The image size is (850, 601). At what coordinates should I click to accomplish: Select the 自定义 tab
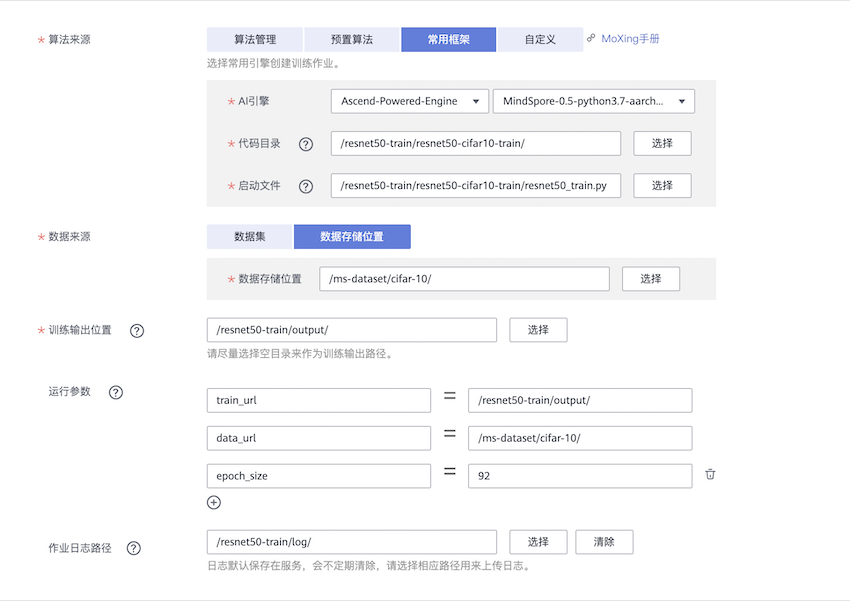(540, 40)
